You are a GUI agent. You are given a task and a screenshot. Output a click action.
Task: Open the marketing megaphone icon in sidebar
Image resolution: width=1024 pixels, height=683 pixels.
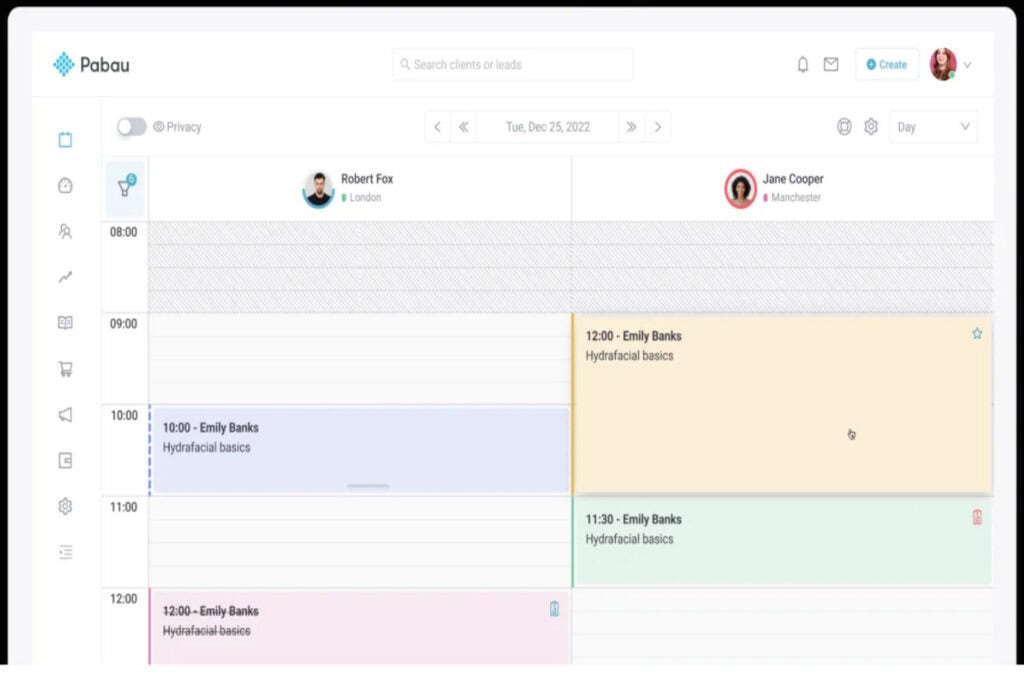click(x=65, y=415)
